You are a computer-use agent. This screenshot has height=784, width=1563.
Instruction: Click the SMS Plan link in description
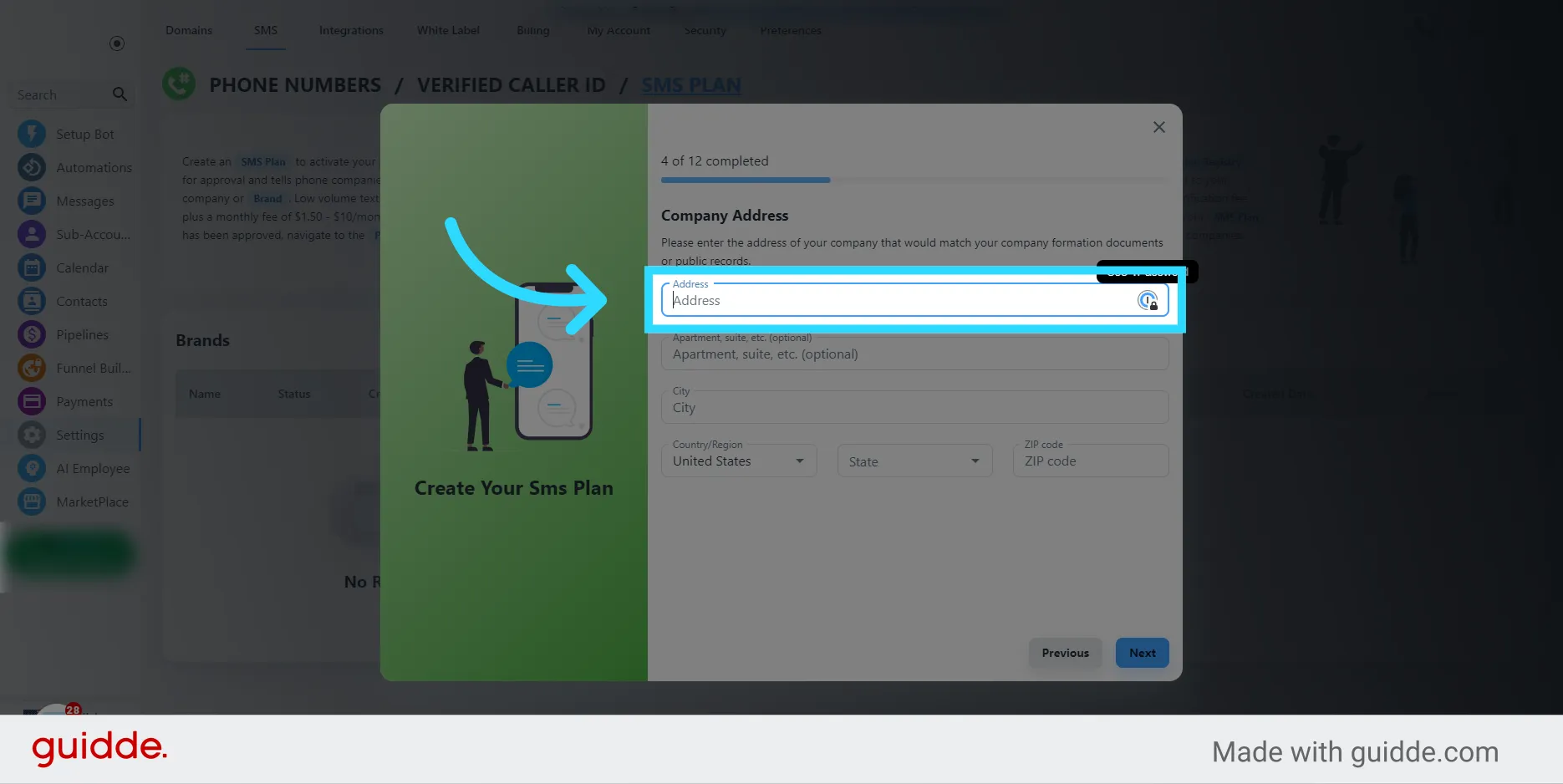(x=263, y=161)
